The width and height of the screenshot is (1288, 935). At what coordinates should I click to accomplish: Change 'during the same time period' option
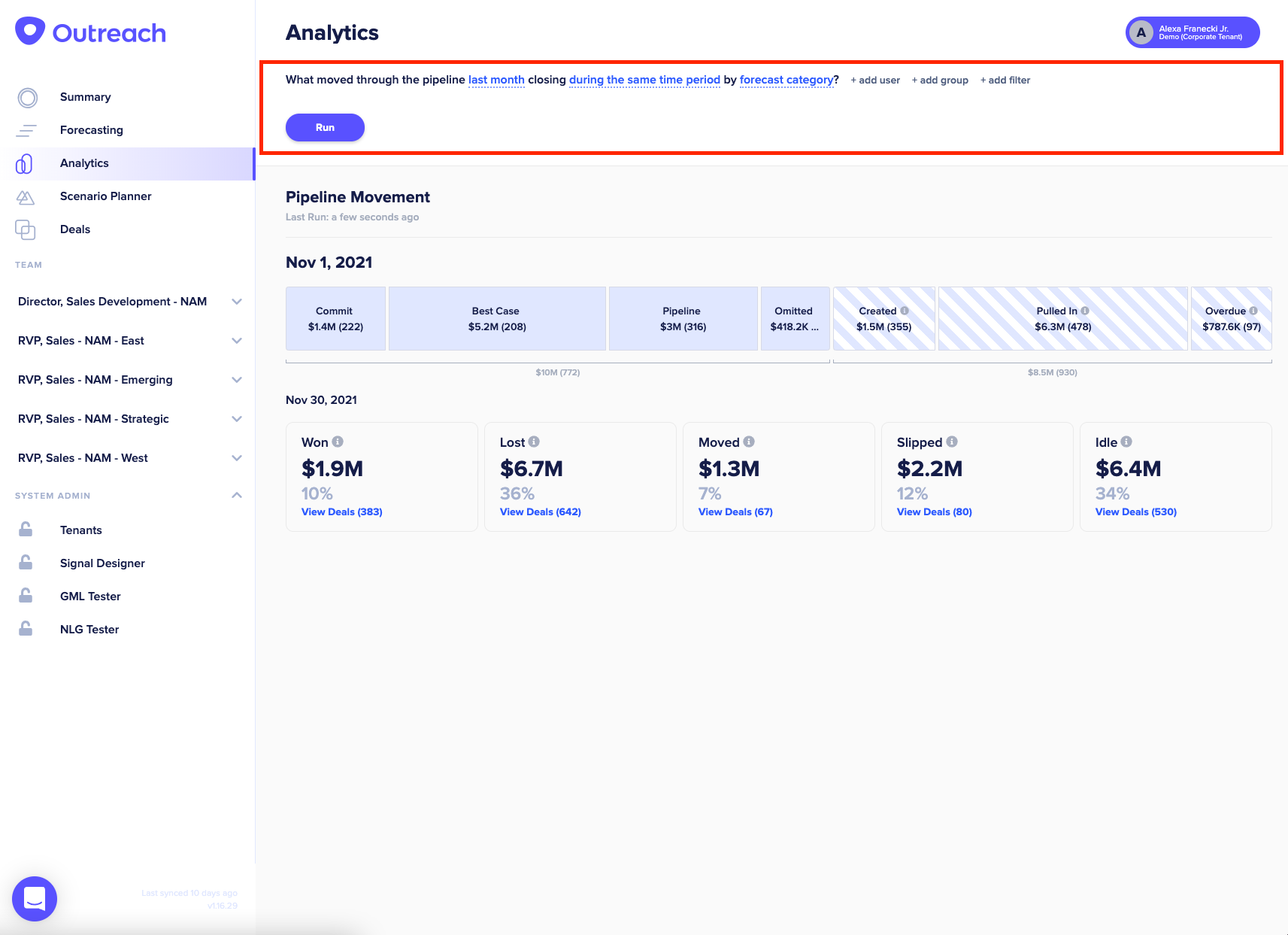[644, 80]
